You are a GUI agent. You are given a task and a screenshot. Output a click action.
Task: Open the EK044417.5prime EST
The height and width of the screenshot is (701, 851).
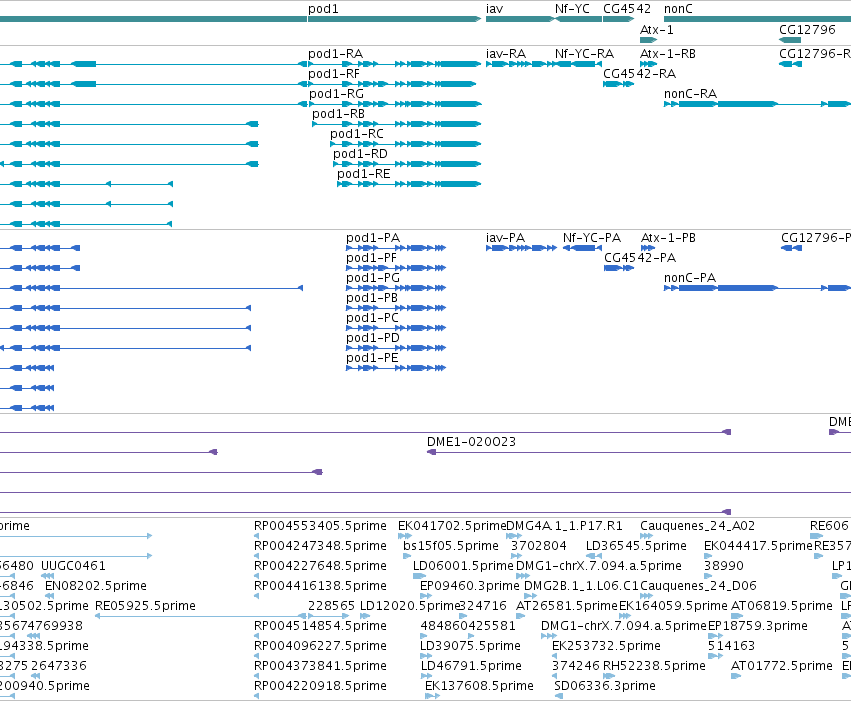[x=758, y=546]
